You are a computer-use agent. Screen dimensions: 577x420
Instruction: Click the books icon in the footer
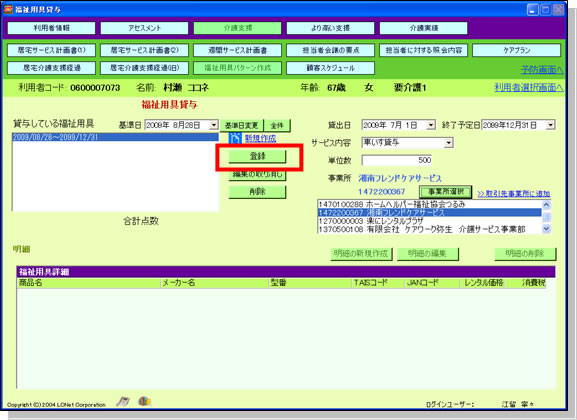pos(144,401)
